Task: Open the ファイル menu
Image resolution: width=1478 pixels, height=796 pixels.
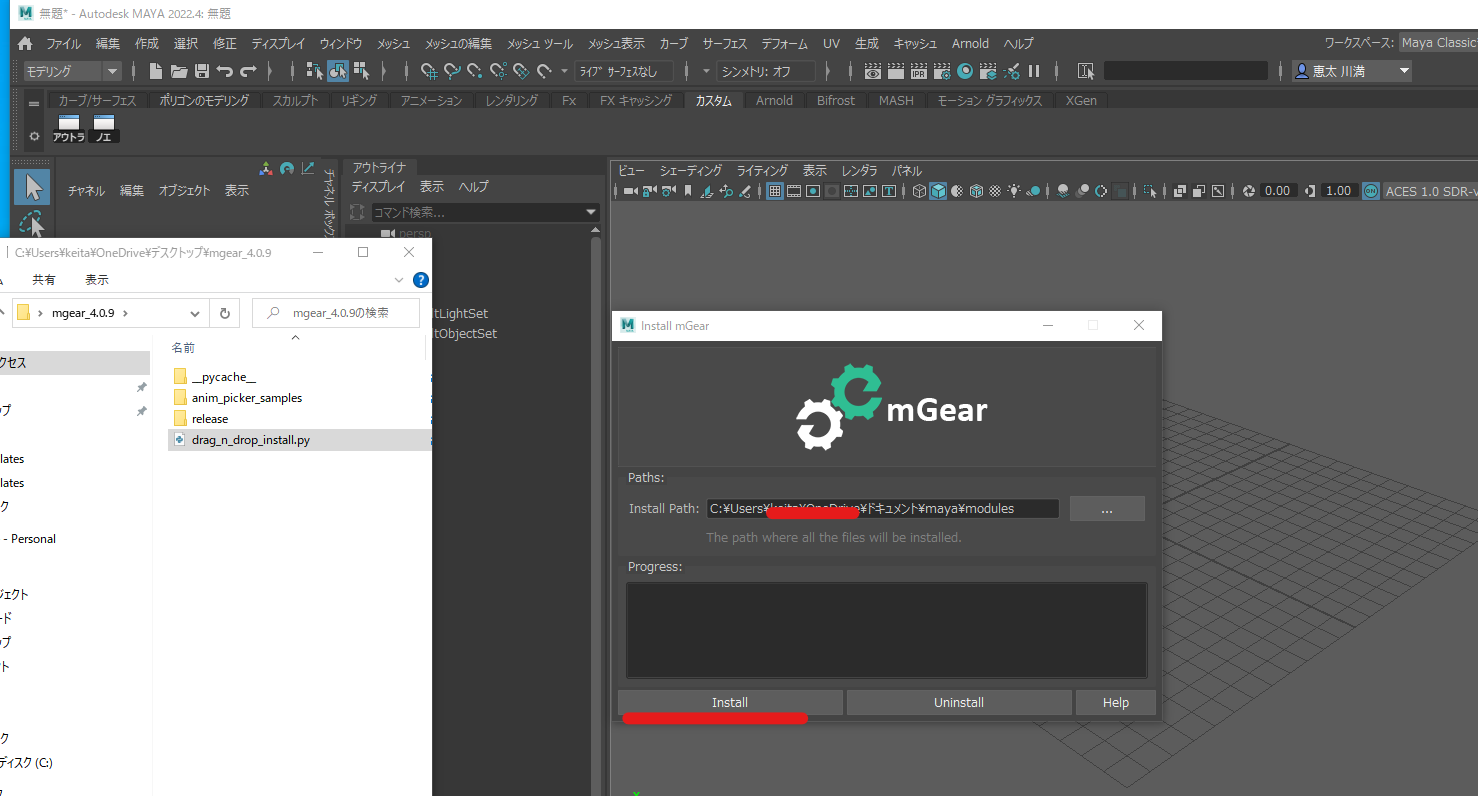Action: (x=63, y=44)
